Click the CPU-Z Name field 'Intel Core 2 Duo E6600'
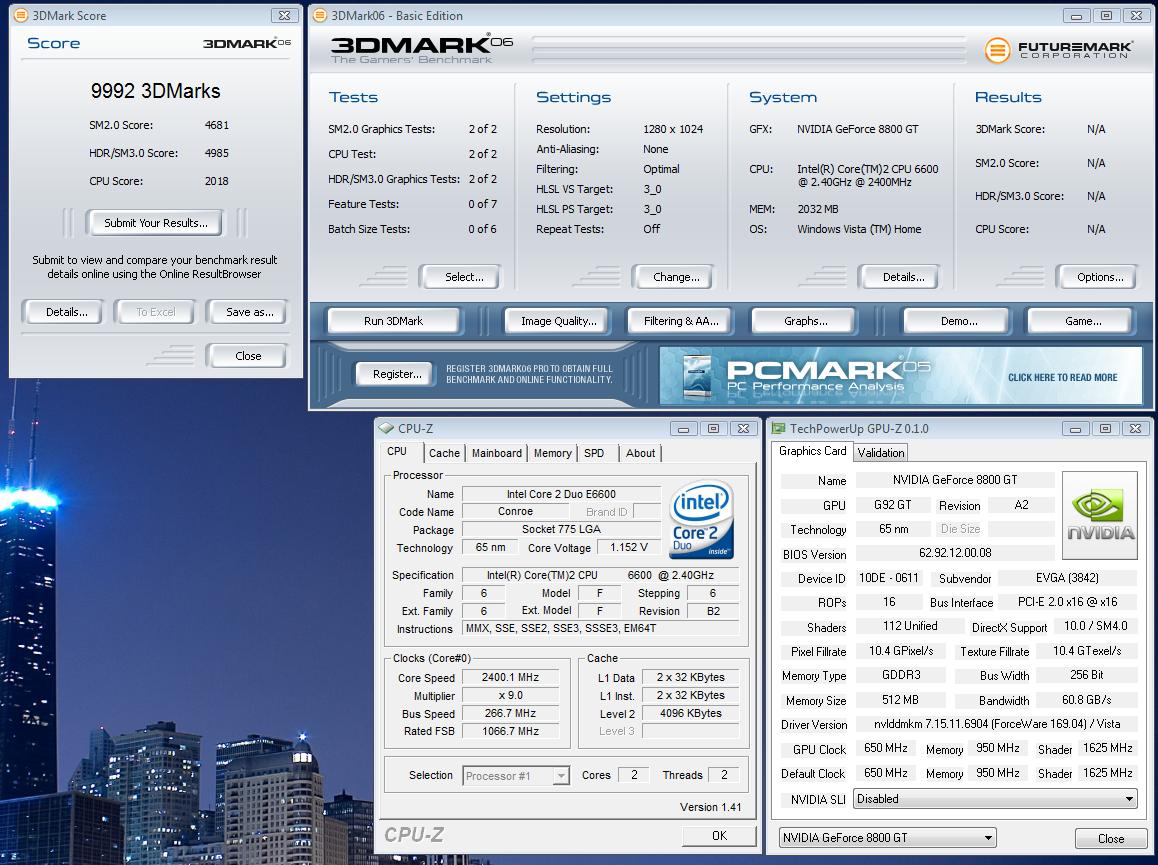 (x=561, y=493)
